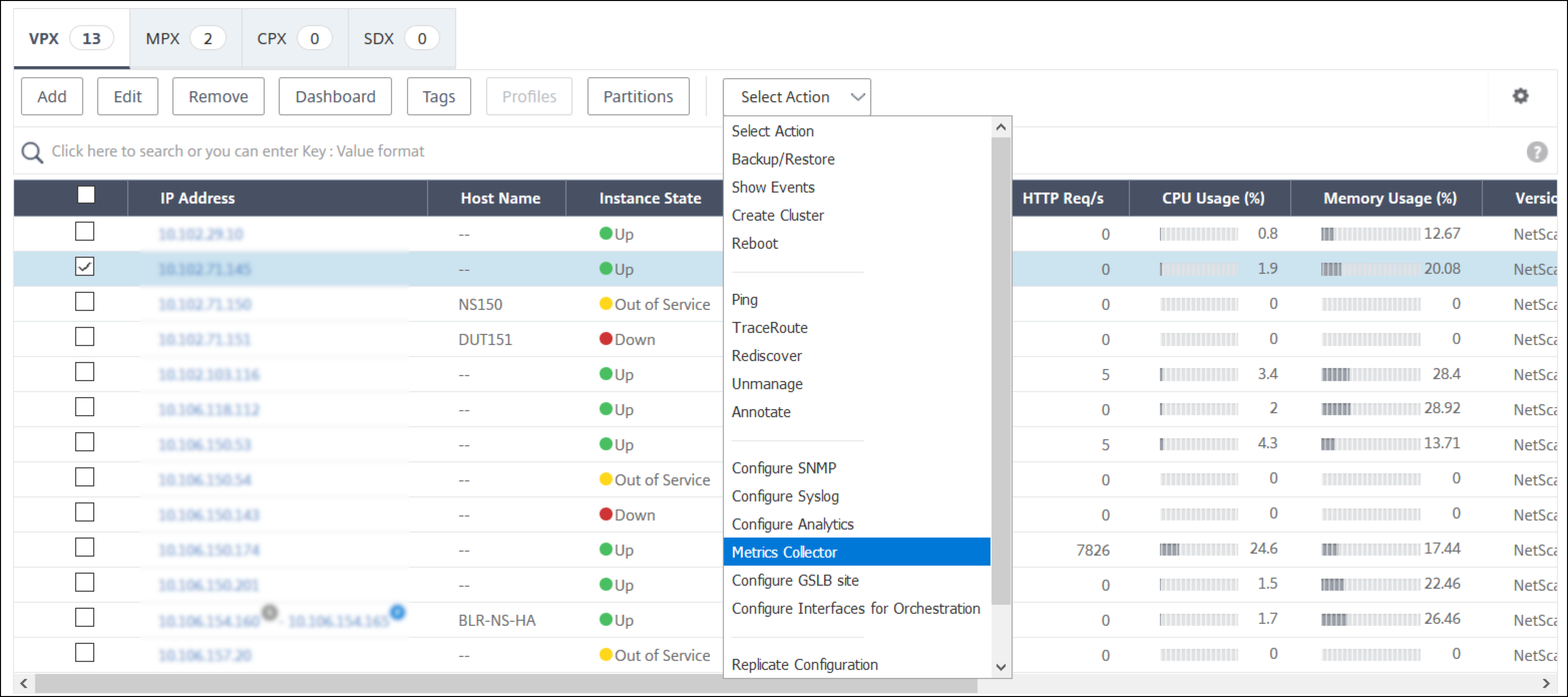Click the gray HA badge on 10.106.154.160
Viewport: 1568px width, 697px height.
pos(270,611)
